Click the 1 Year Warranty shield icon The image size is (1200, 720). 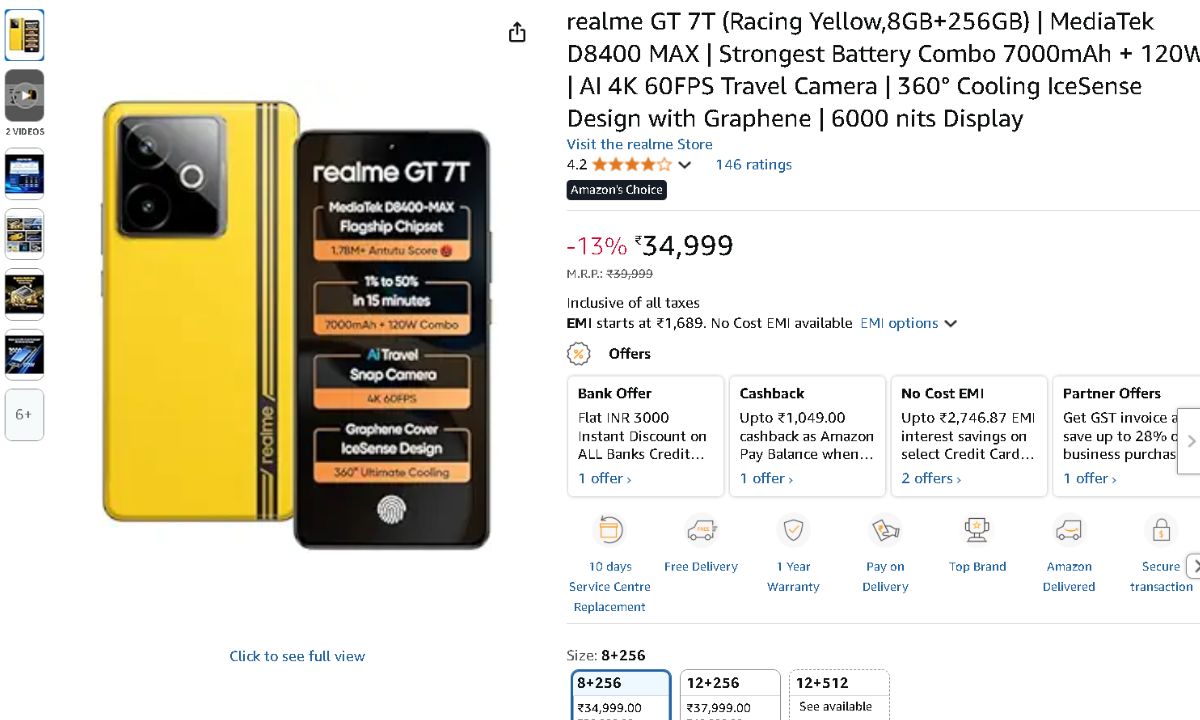coord(793,529)
